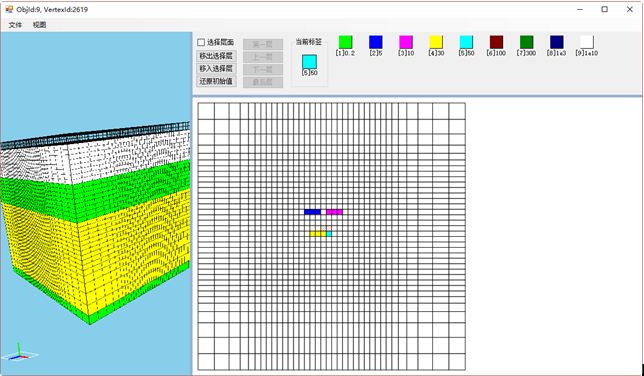Click the current label cyan swatch under 当前标签
This screenshot has width=644, height=376.
coord(309,62)
